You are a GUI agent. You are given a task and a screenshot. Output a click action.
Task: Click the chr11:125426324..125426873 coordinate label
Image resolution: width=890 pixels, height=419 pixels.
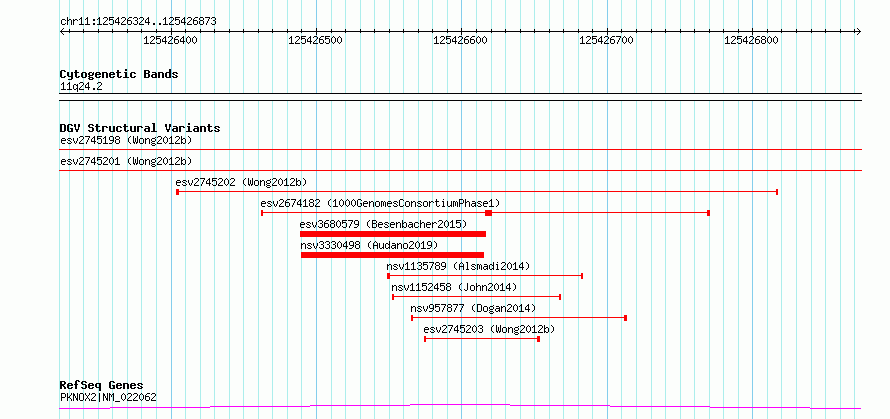tap(138, 22)
